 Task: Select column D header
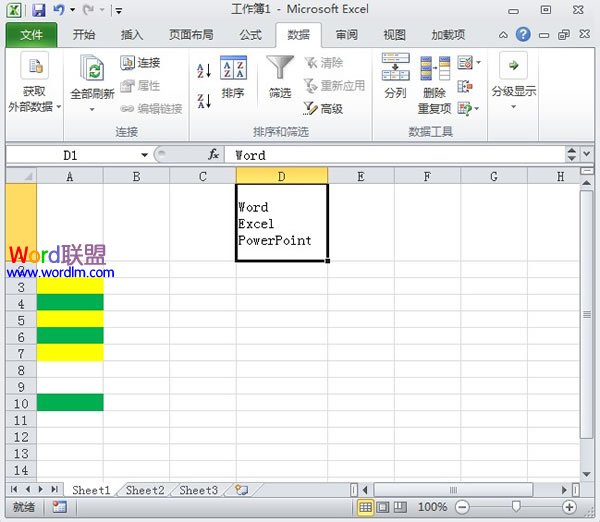tap(282, 176)
